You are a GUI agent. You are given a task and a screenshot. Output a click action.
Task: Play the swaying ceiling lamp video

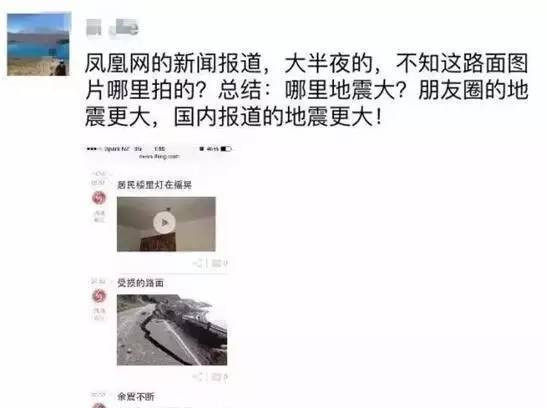[164, 222]
